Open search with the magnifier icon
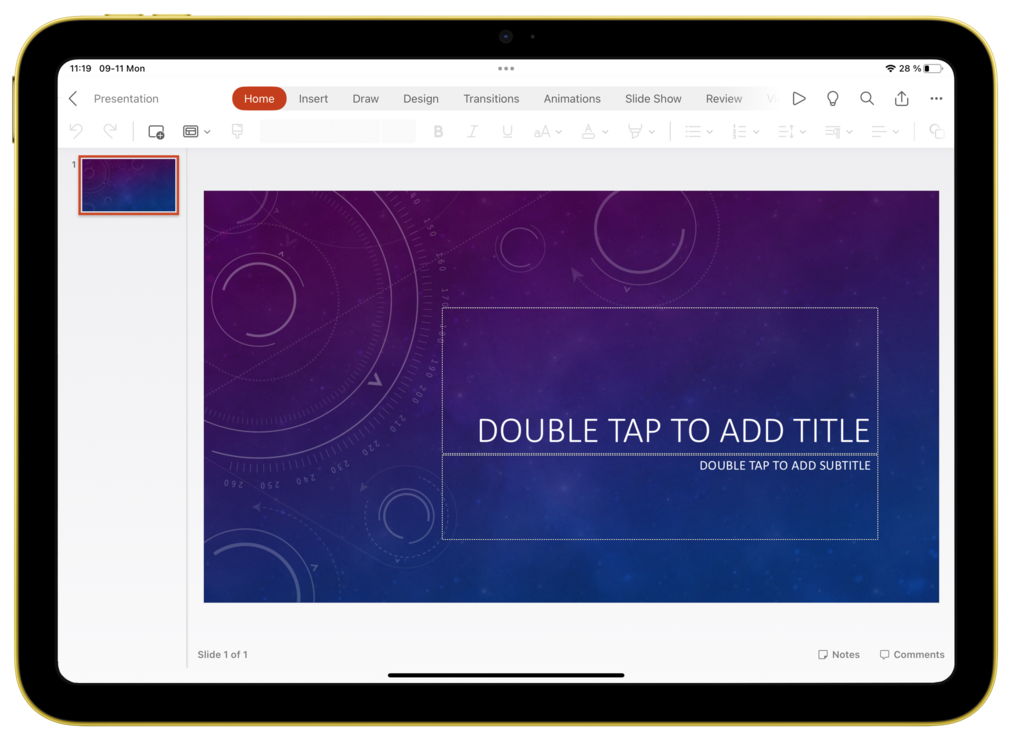The width and height of the screenshot is (1014, 742). point(867,99)
